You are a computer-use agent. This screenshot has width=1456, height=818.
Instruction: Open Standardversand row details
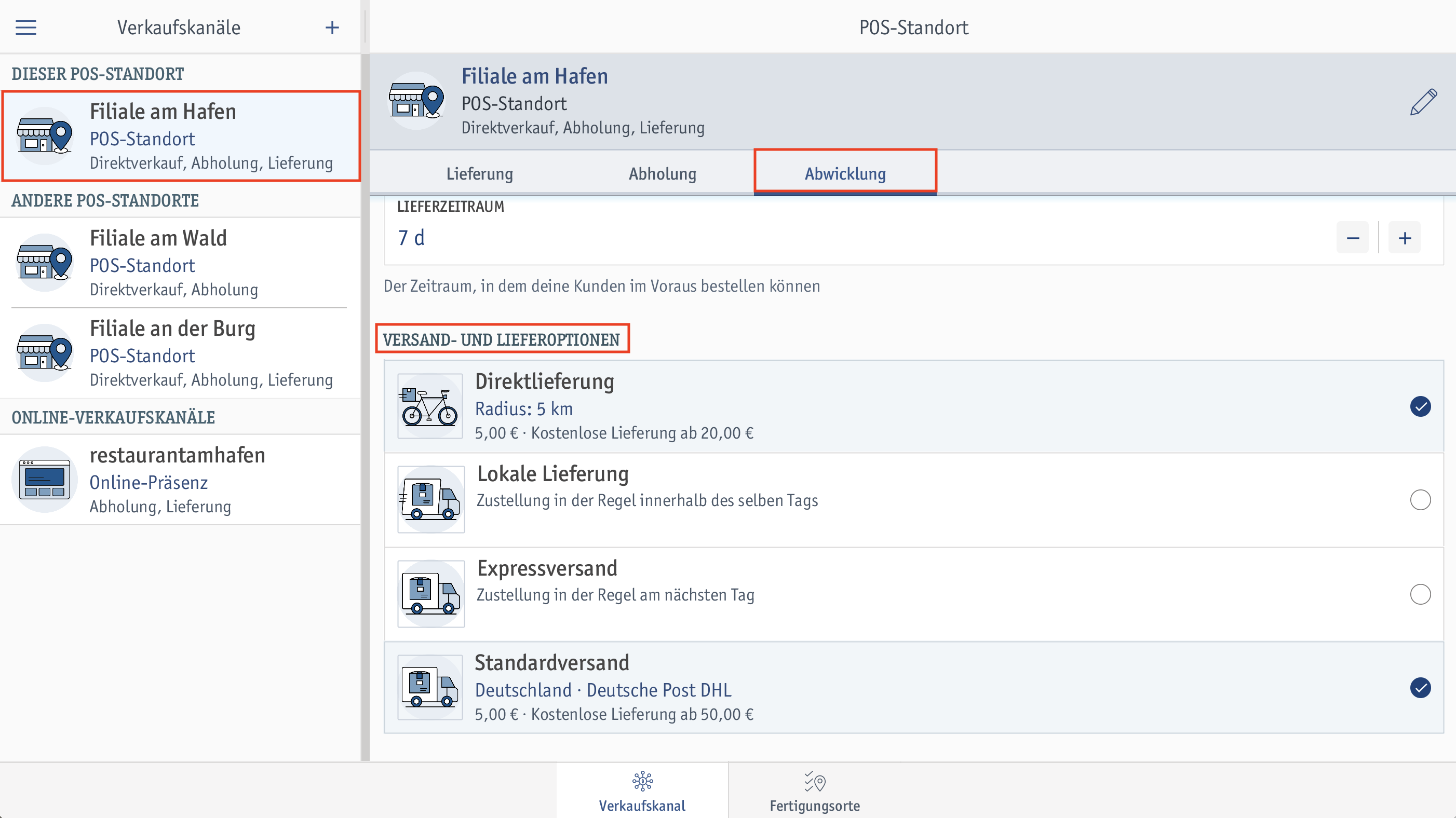(914, 688)
